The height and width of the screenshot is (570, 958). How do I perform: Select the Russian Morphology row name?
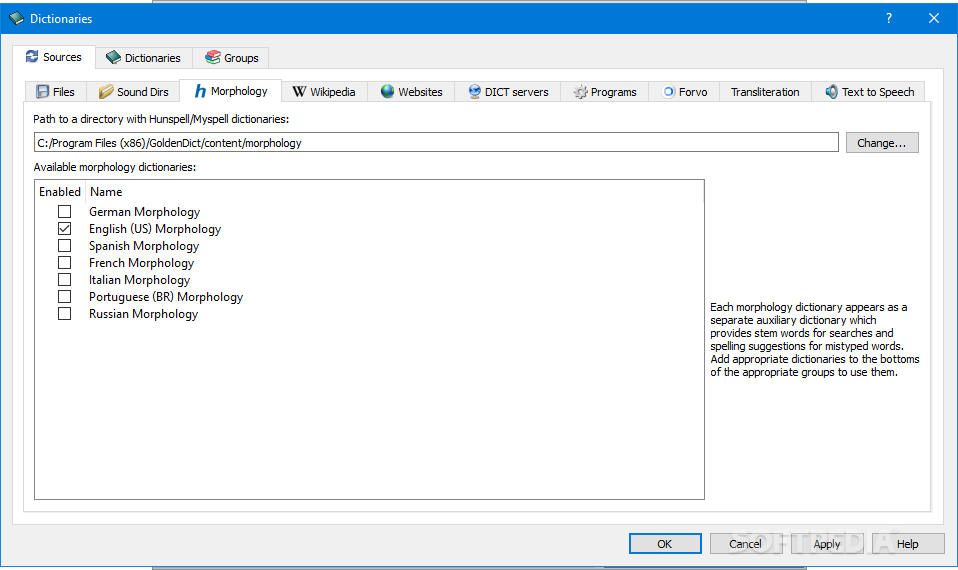click(144, 314)
